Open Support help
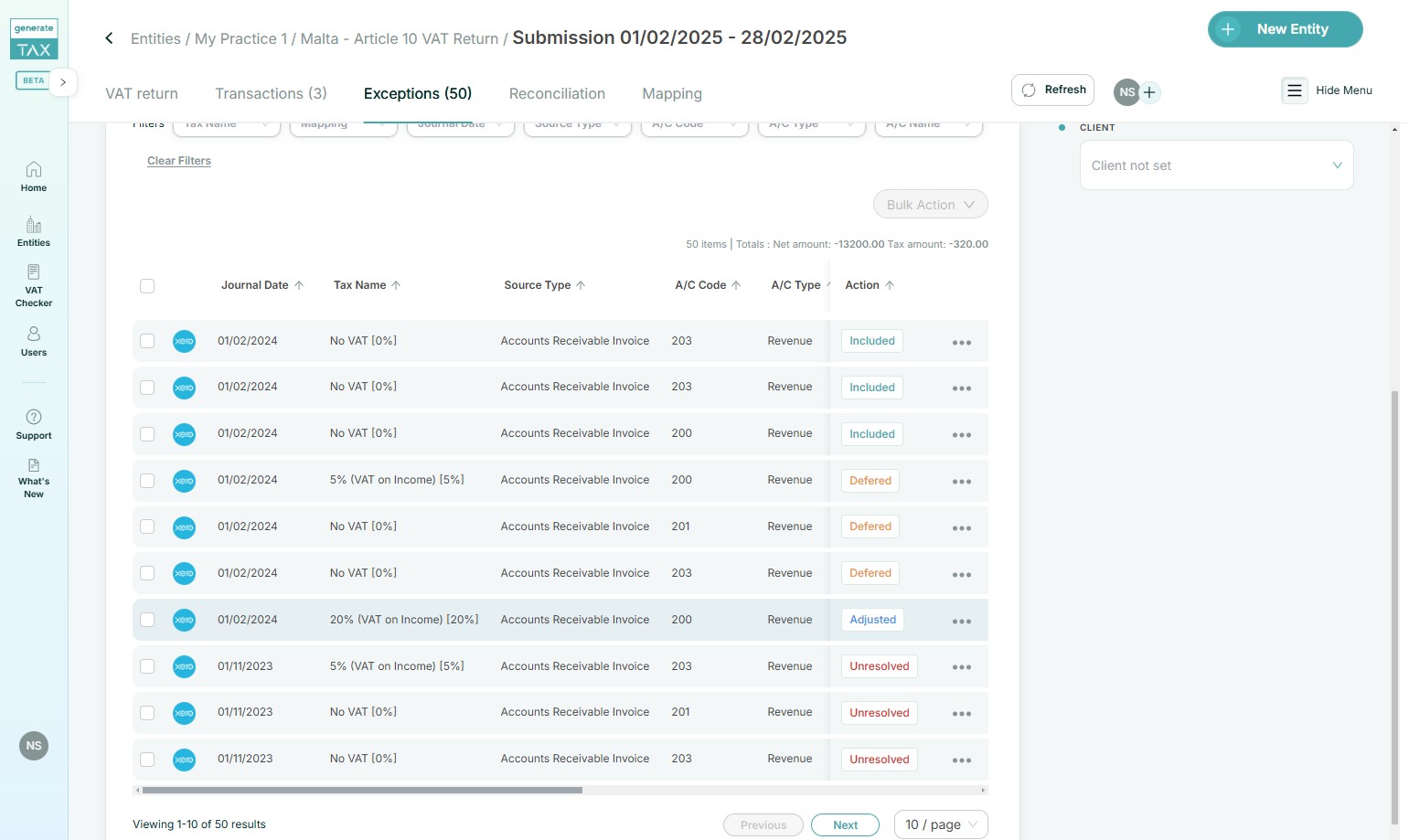The height and width of the screenshot is (840, 1409). [34, 424]
